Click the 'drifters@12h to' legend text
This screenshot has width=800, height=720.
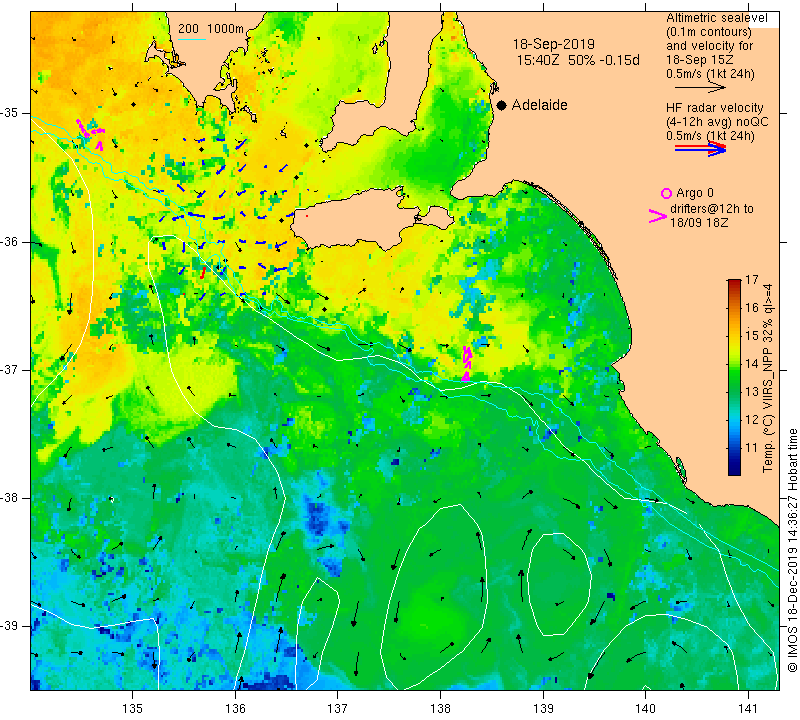pyautogui.click(x=712, y=209)
